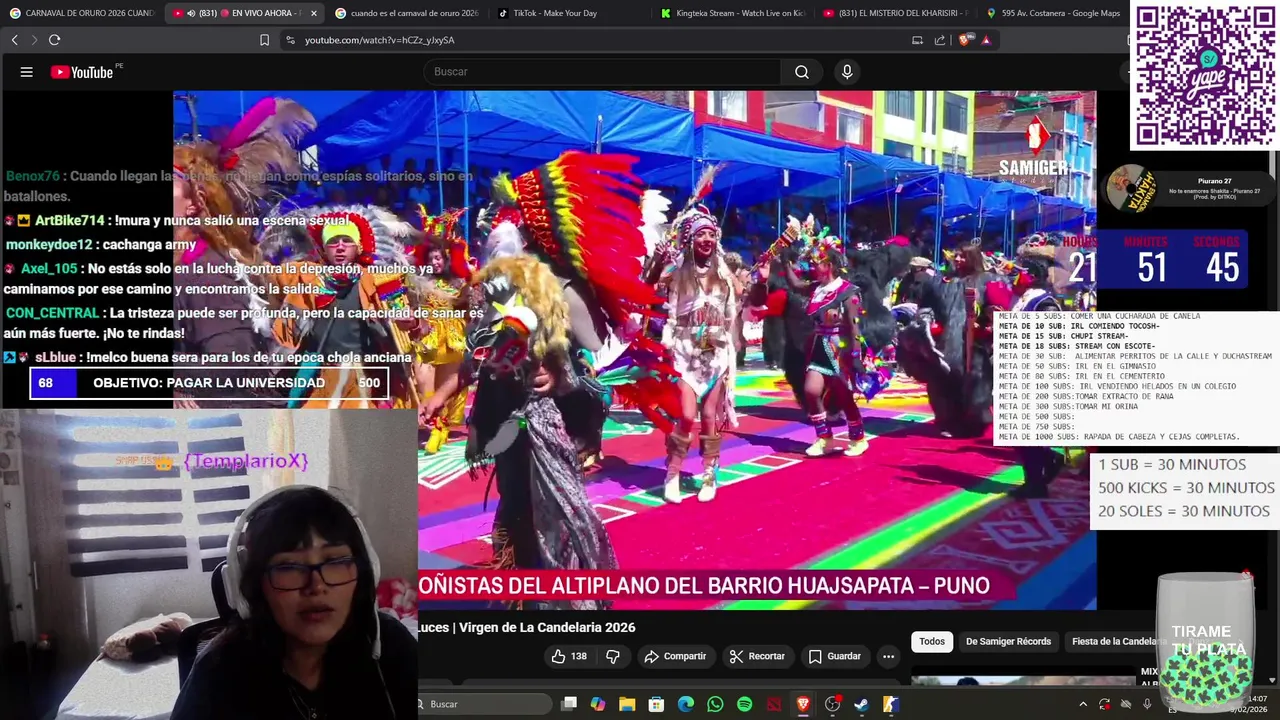Open File Explorer from the taskbar
1280x720 pixels.
point(627,704)
